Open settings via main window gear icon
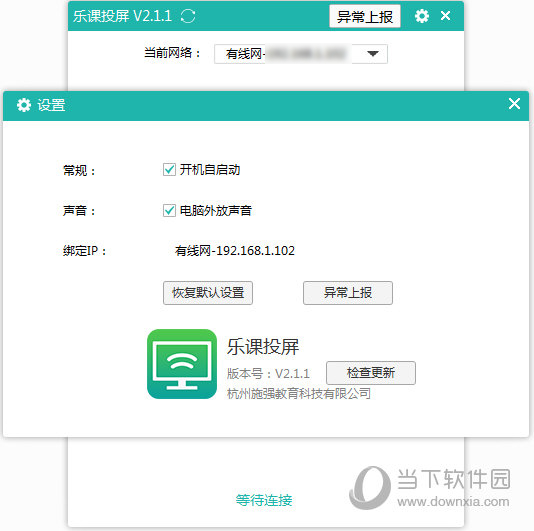The width and height of the screenshot is (534, 531). click(422, 16)
